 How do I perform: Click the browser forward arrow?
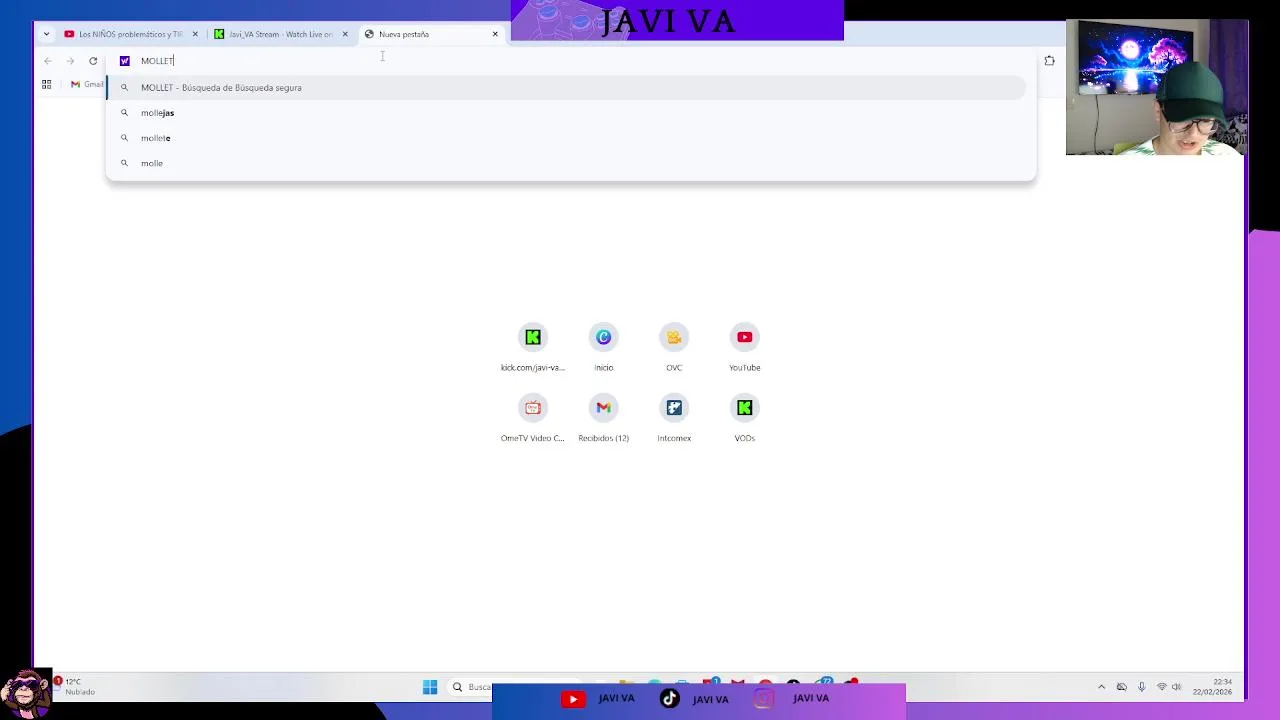(x=70, y=61)
